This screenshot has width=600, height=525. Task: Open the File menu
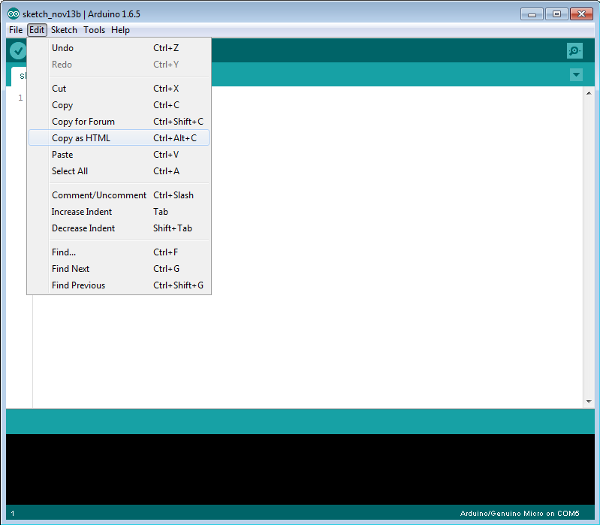(16, 30)
